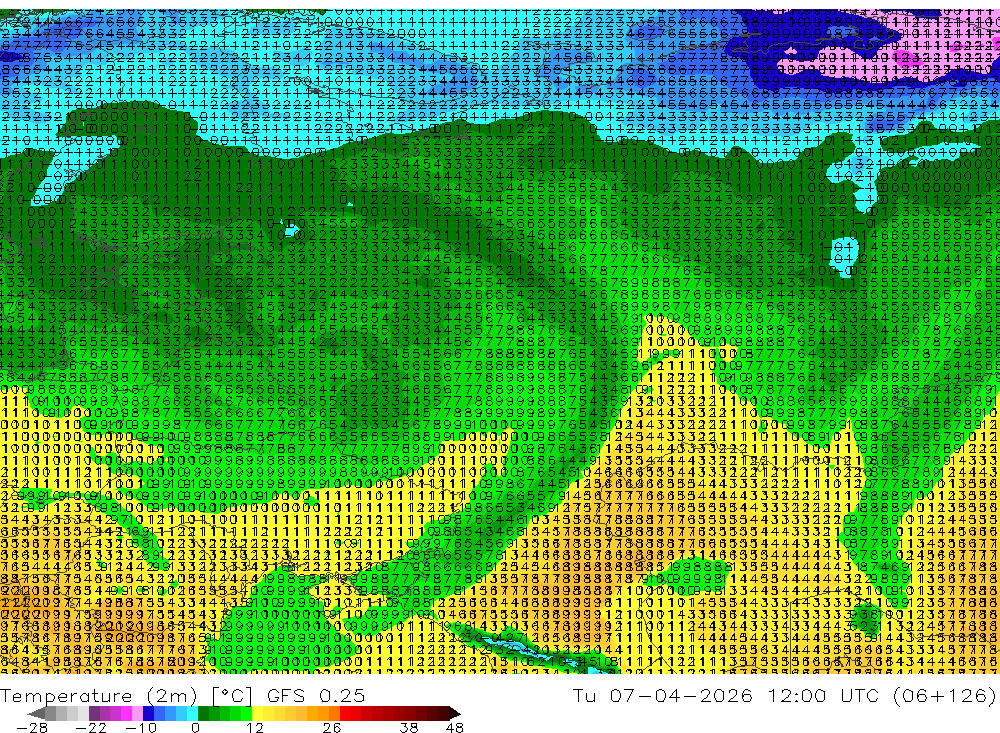Click the '-10' legend value
The width and height of the screenshot is (1000, 733).
point(141,728)
